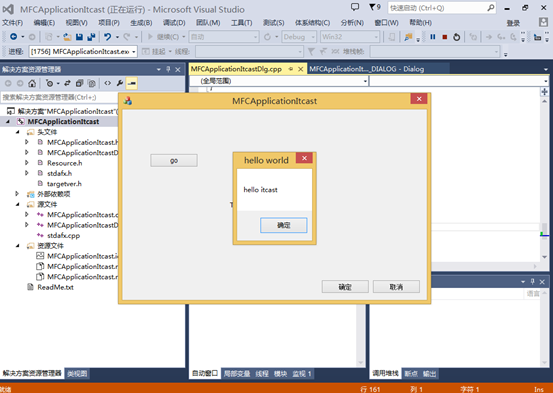Restart debugging with the circular arrow icon
553x393 pixels.
(x=457, y=37)
